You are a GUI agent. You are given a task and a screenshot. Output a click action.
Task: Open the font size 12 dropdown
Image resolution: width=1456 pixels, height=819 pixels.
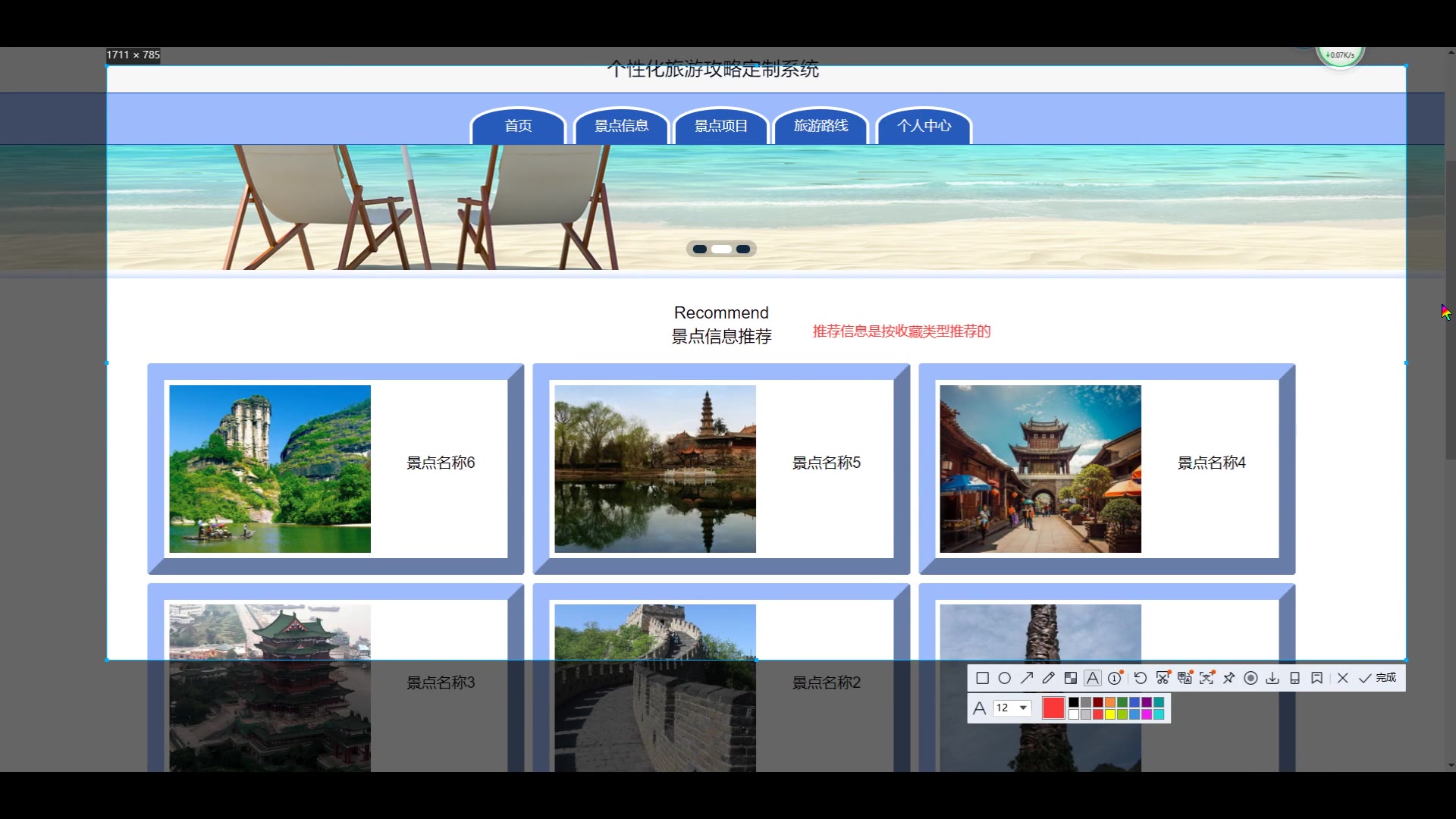tap(1012, 708)
